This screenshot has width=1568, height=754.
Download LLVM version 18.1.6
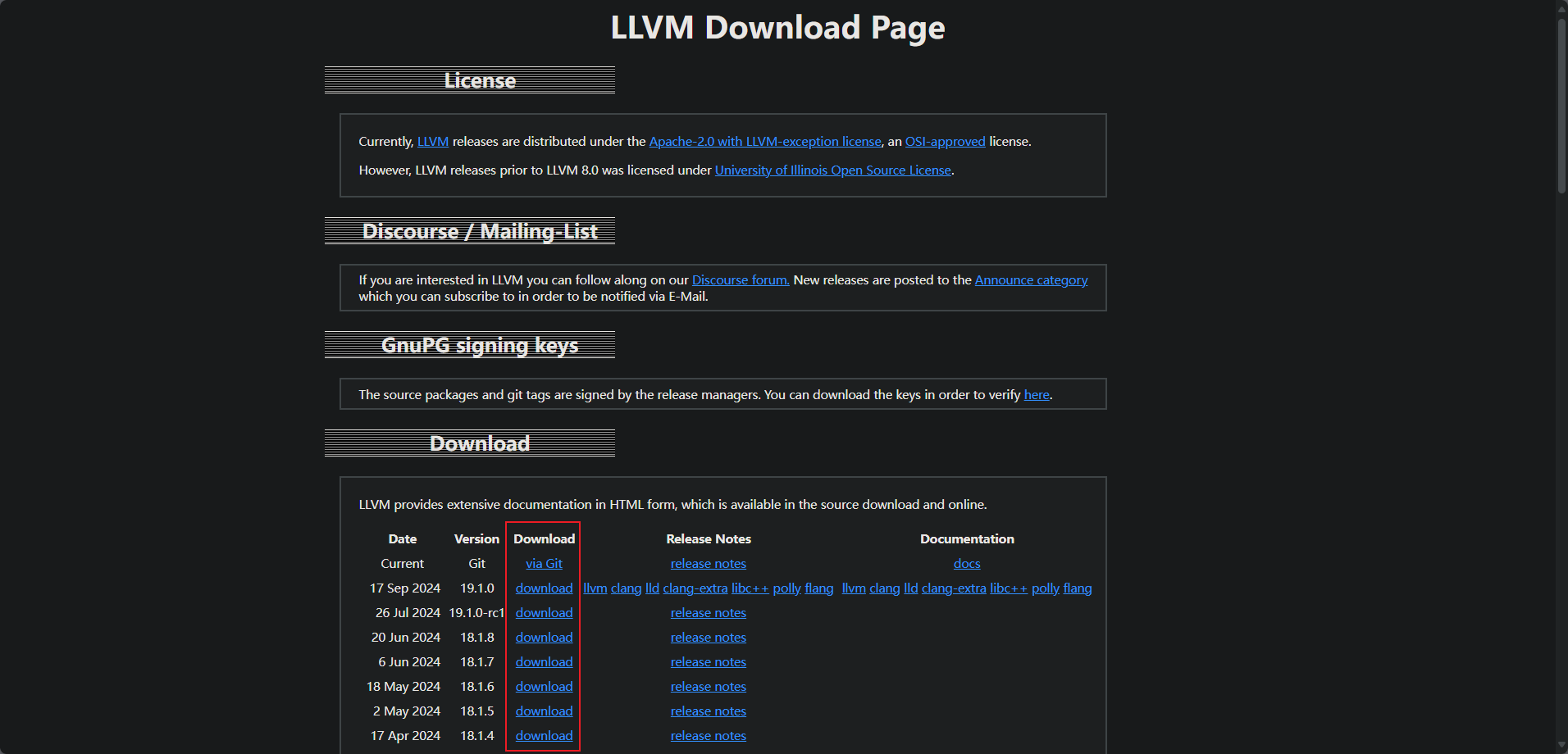click(544, 687)
